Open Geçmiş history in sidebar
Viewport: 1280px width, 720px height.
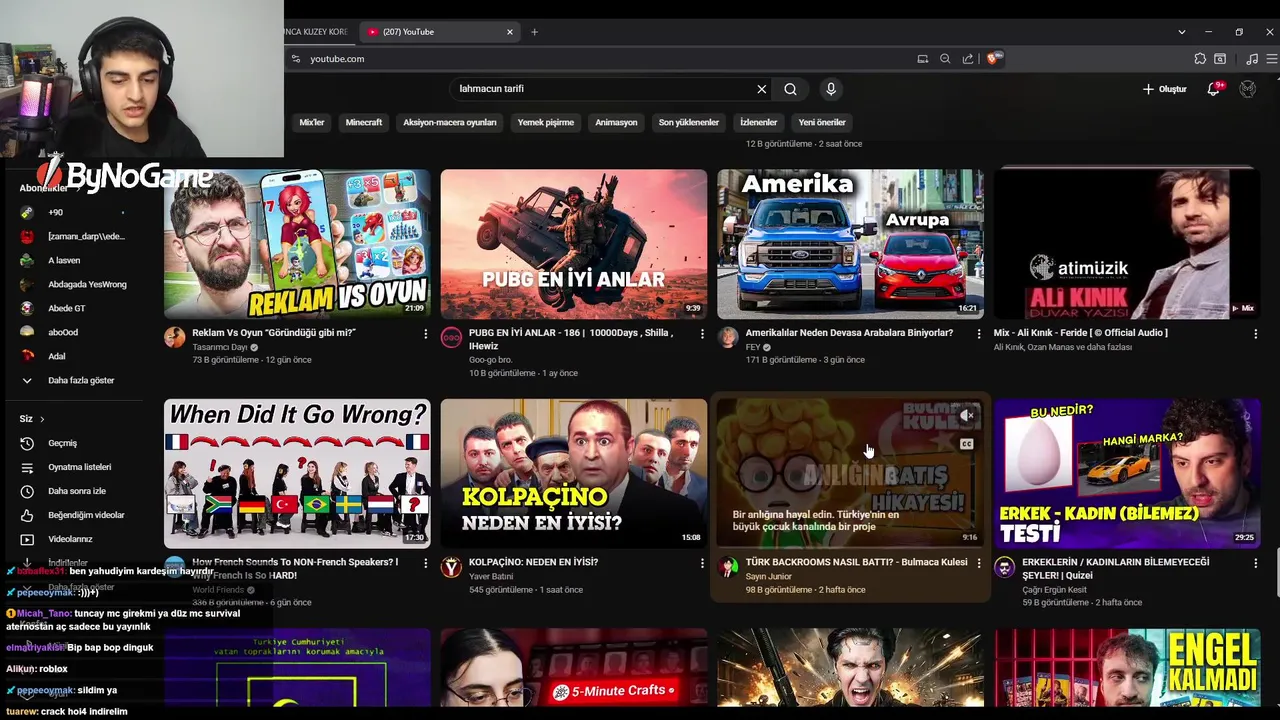pyautogui.click(x=62, y=443)
